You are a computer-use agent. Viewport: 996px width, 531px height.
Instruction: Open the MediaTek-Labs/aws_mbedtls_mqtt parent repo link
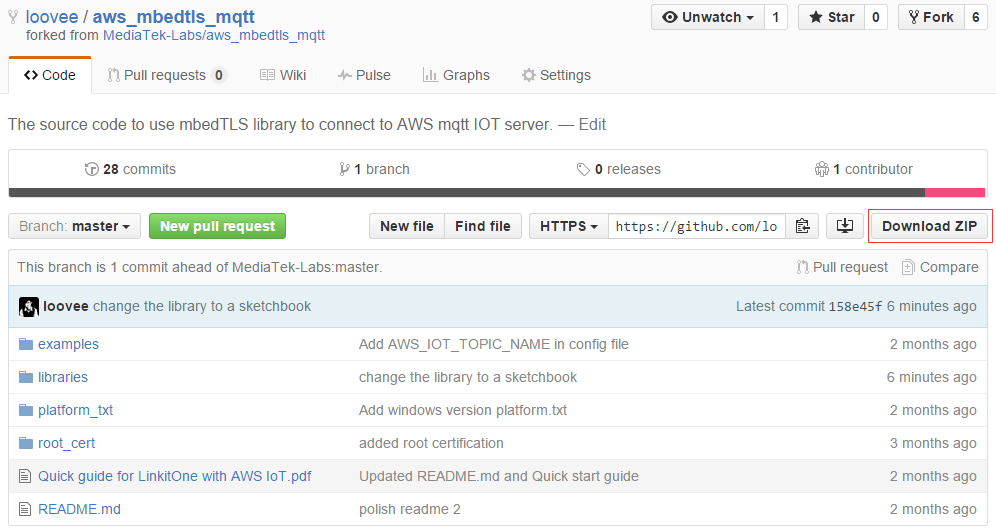point(214,36)
